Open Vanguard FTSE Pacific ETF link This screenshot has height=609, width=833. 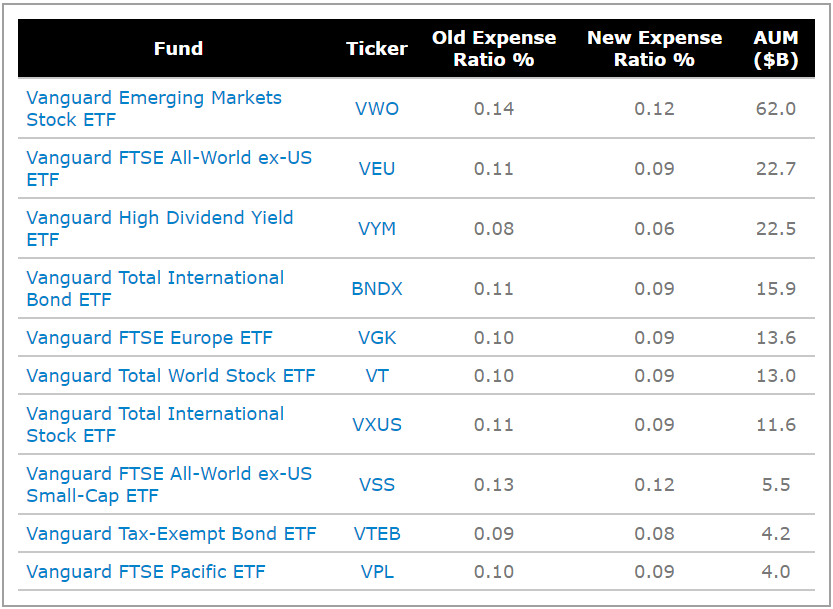(146, 572)
